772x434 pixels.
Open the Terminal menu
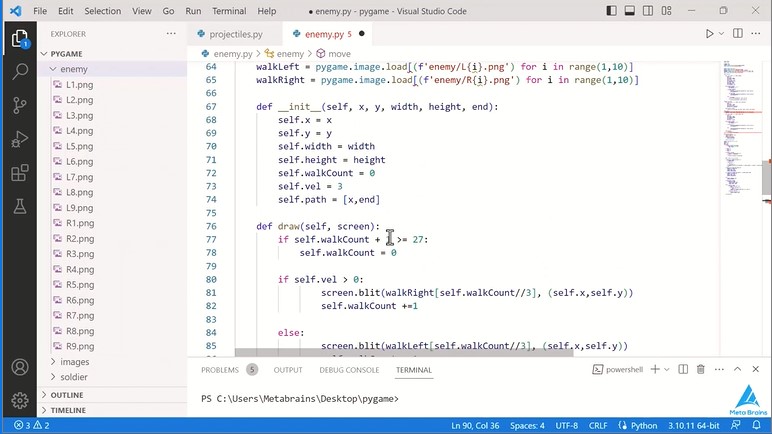click(229, 11)
